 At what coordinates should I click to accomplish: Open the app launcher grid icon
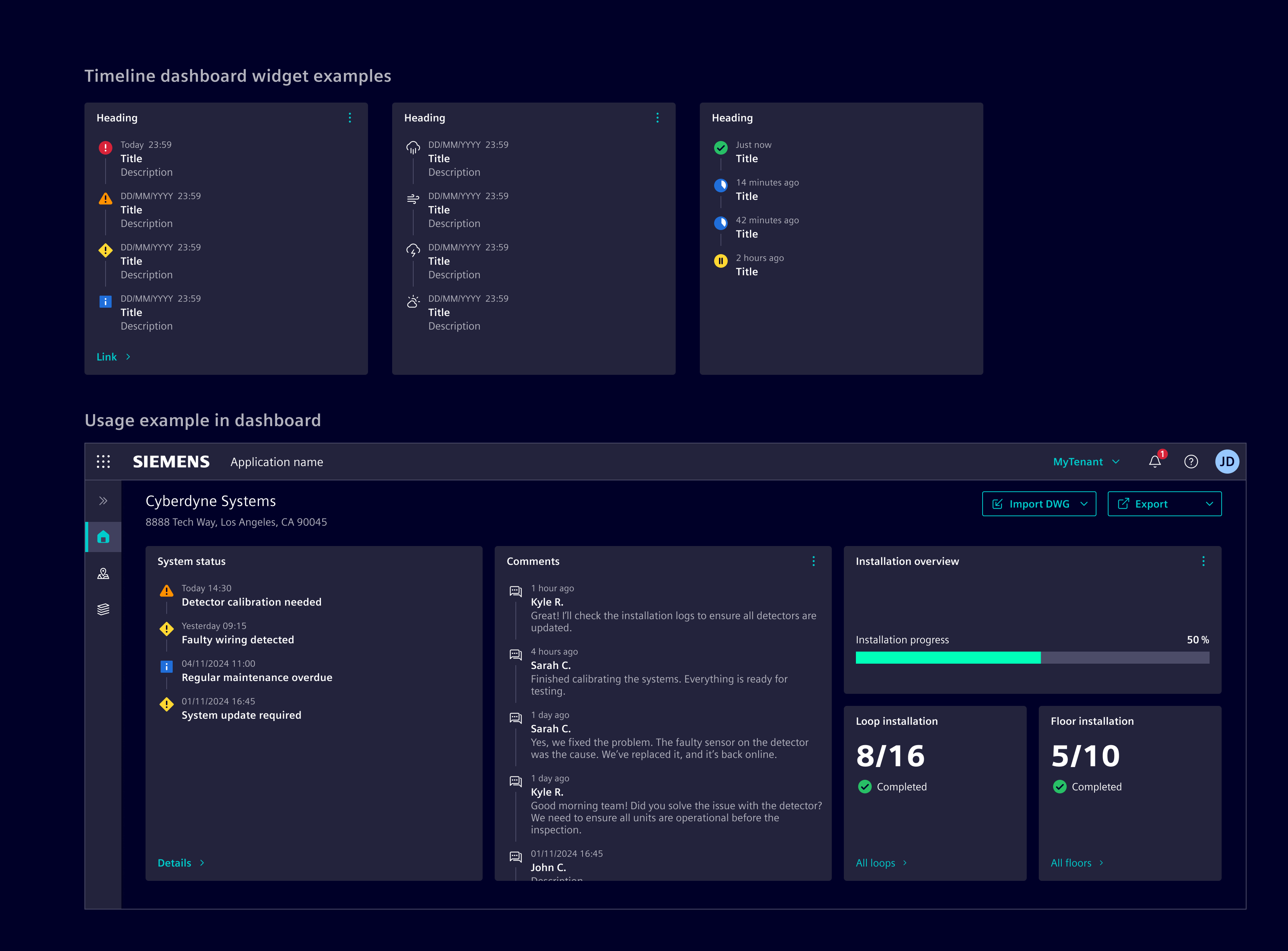click(x=103, y=461)
